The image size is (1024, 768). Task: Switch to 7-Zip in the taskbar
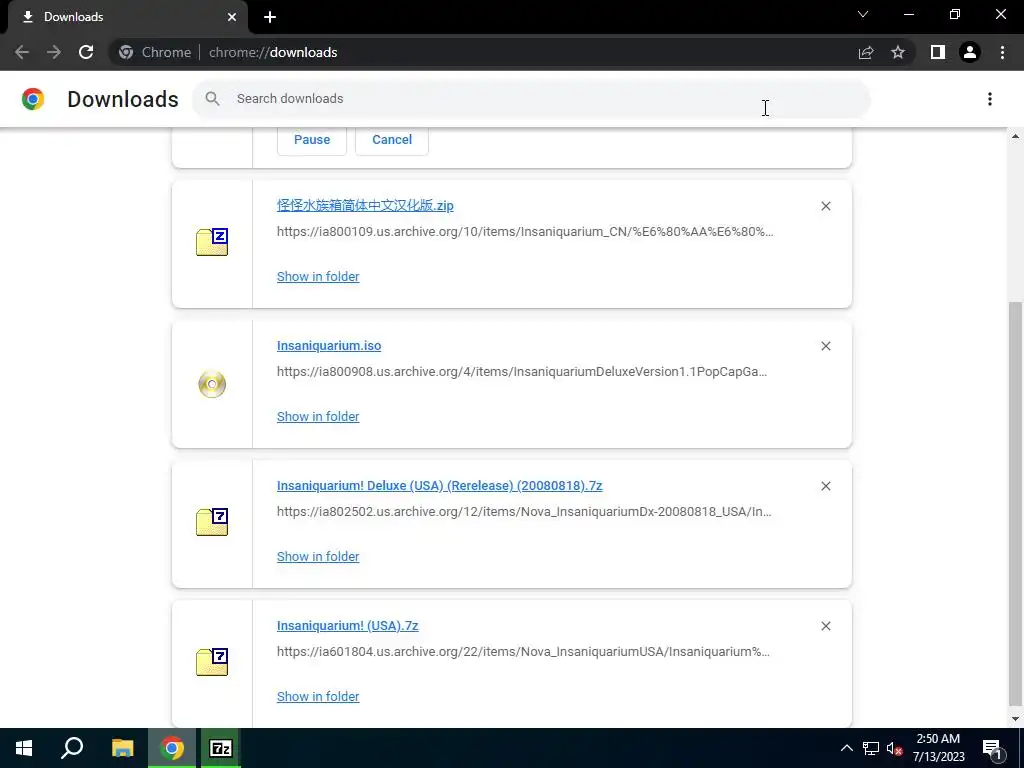pos(221,748)
